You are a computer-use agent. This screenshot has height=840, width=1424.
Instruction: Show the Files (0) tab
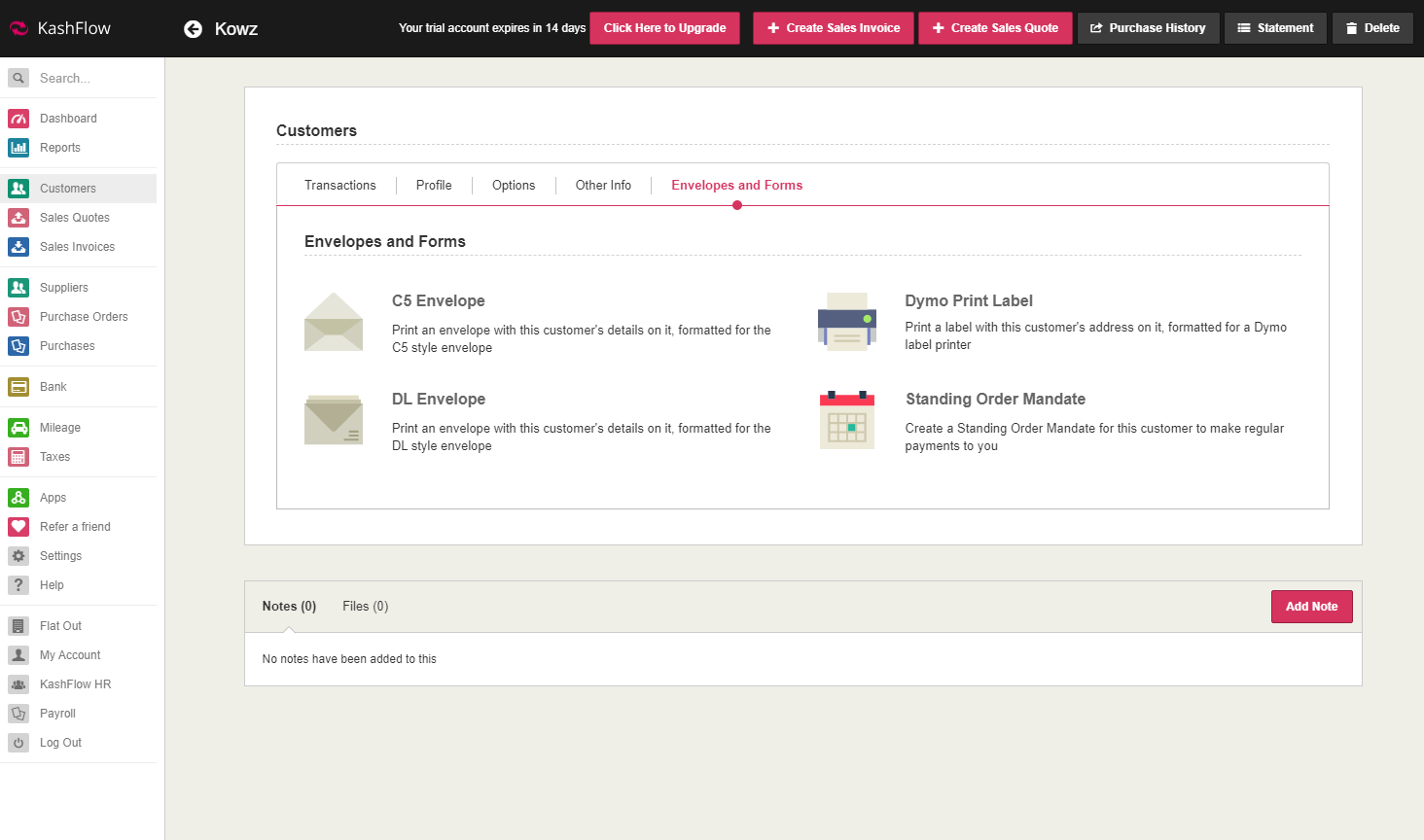pos(365,607)
